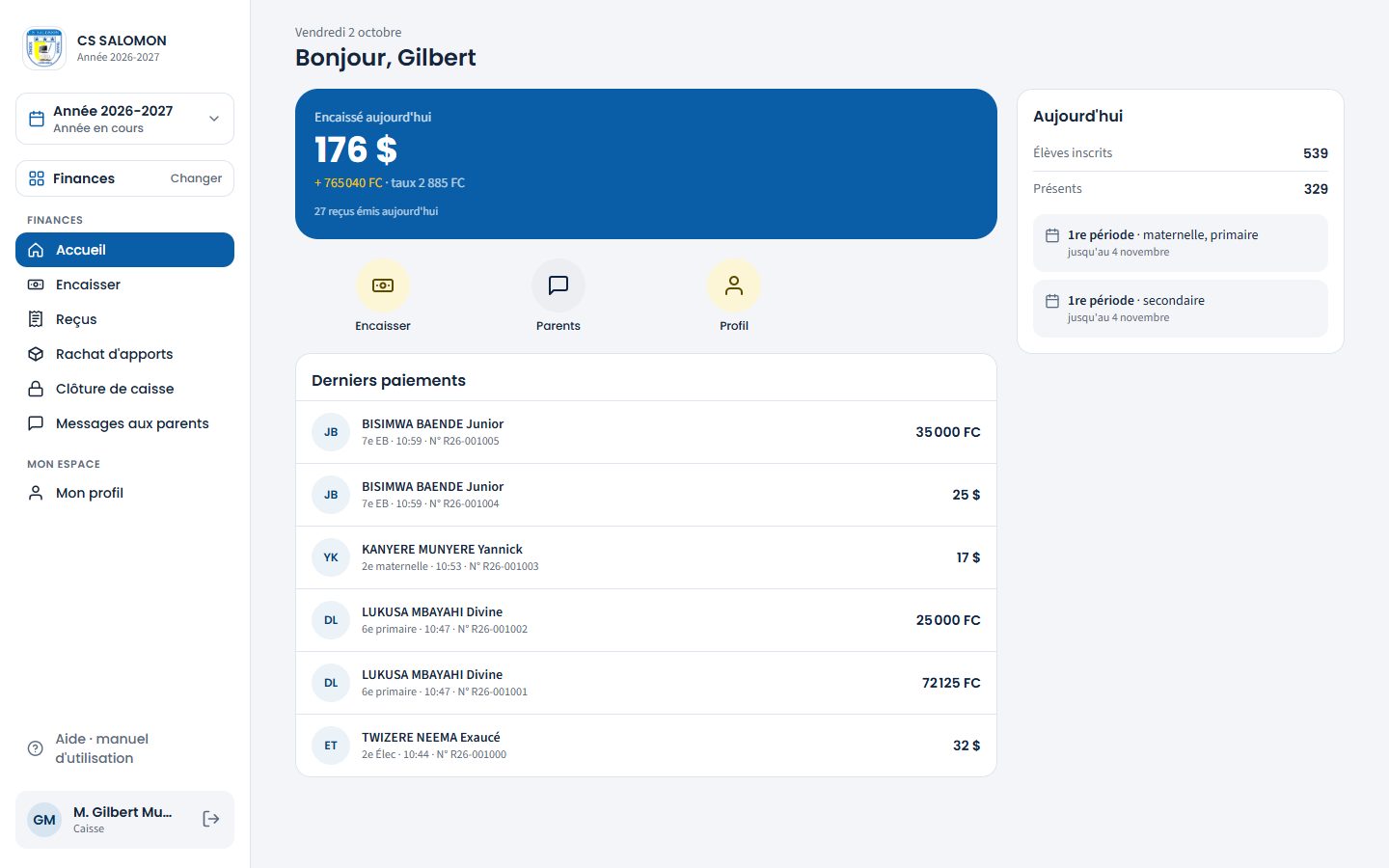Screen dimensions: 1389x868
Task: Open KANYERE MUNYERE Yannick's payment row
Action: coord(646,557)
